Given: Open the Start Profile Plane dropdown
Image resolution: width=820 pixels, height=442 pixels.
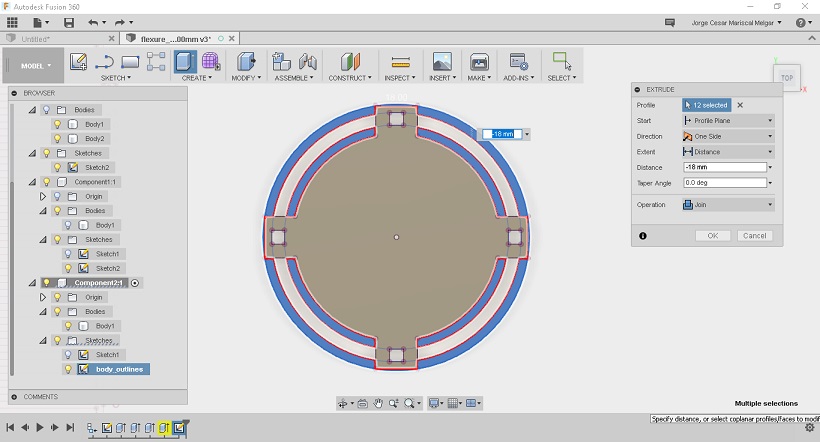Looking at the screenshot, I should (728, 121).
